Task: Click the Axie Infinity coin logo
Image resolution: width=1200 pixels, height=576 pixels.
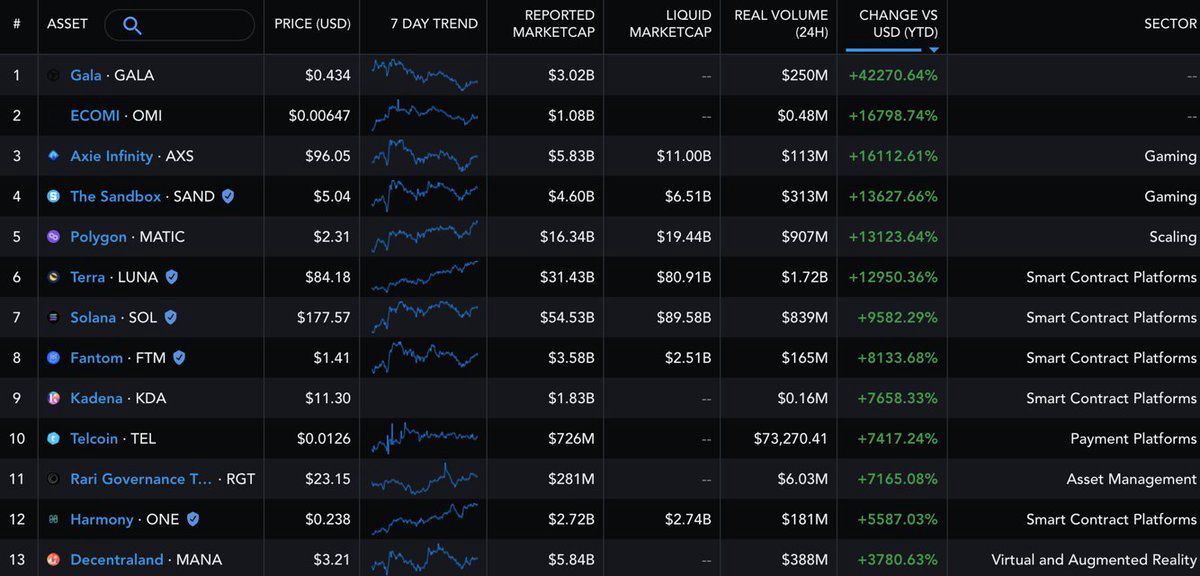Action: (x=54, y=156)
